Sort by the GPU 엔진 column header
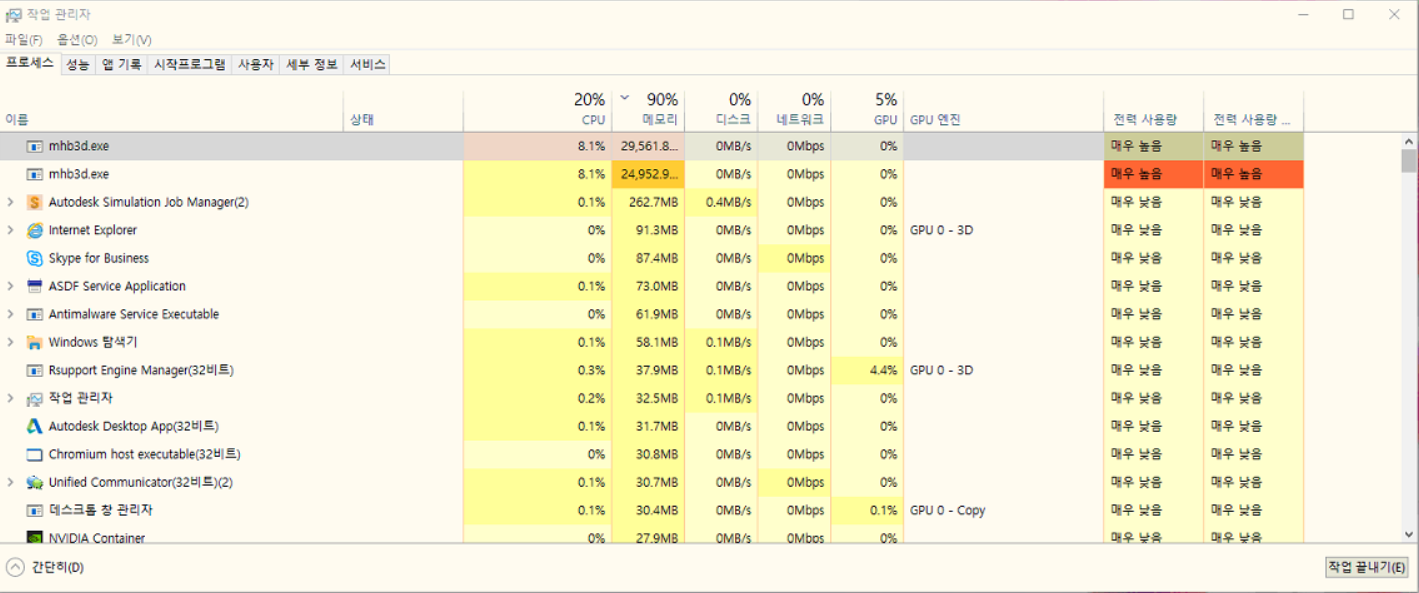 [1003, 110]
